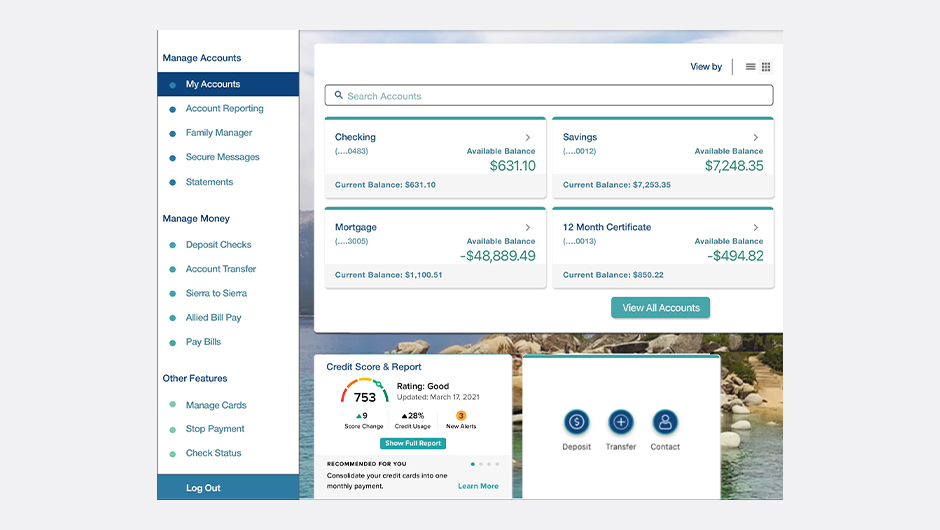Click Current Balance: $7,253.35 text

coord(616,185)
